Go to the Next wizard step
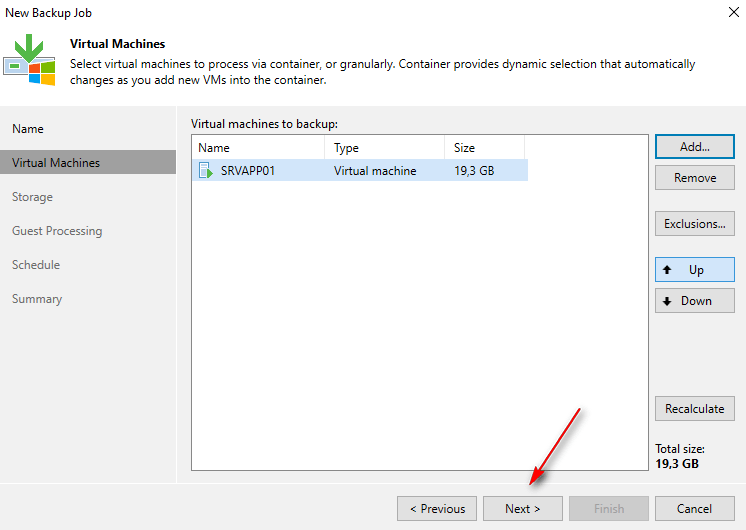The width and height of the screenshot is (746, 530). [x=523, y=509]
